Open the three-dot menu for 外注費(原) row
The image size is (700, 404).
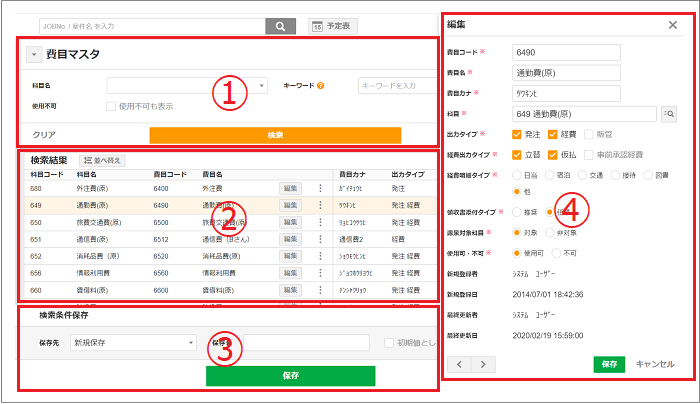pos(321,187)
